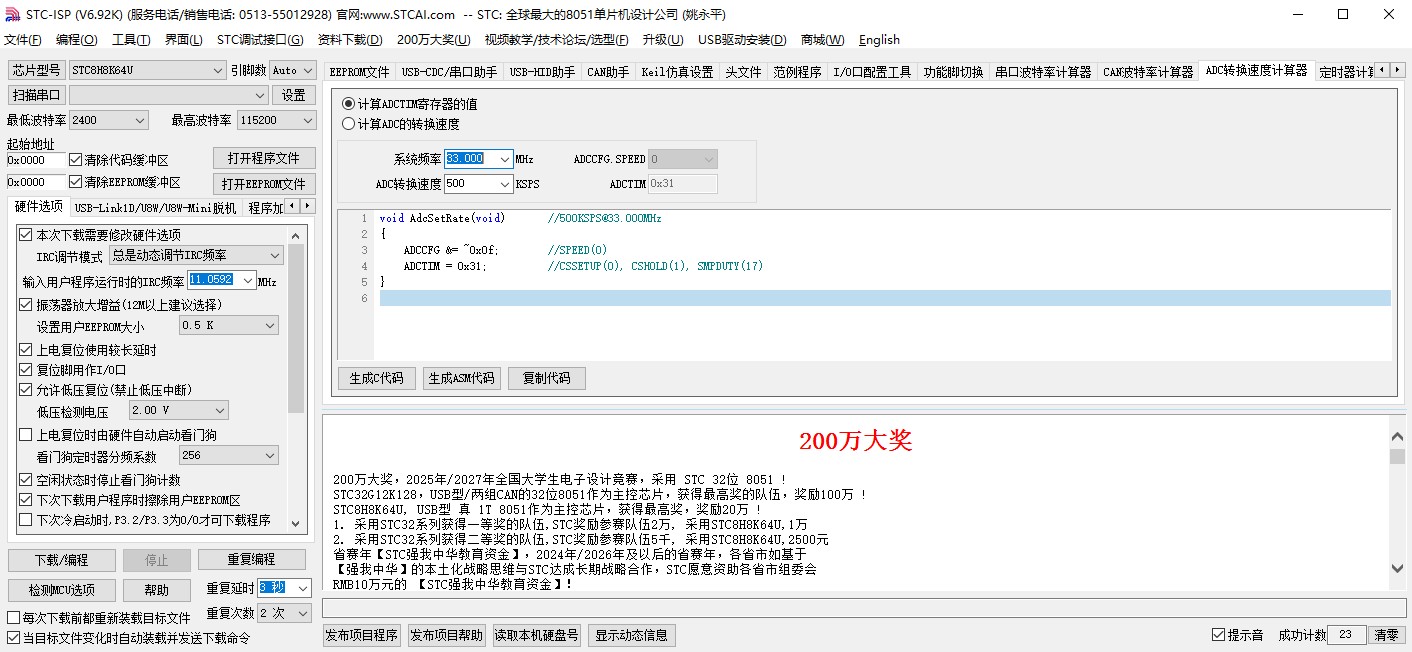Click the code start address 0x0000 field
Viewport: 1412px width, 652px height.
click(x=36, y=160)
